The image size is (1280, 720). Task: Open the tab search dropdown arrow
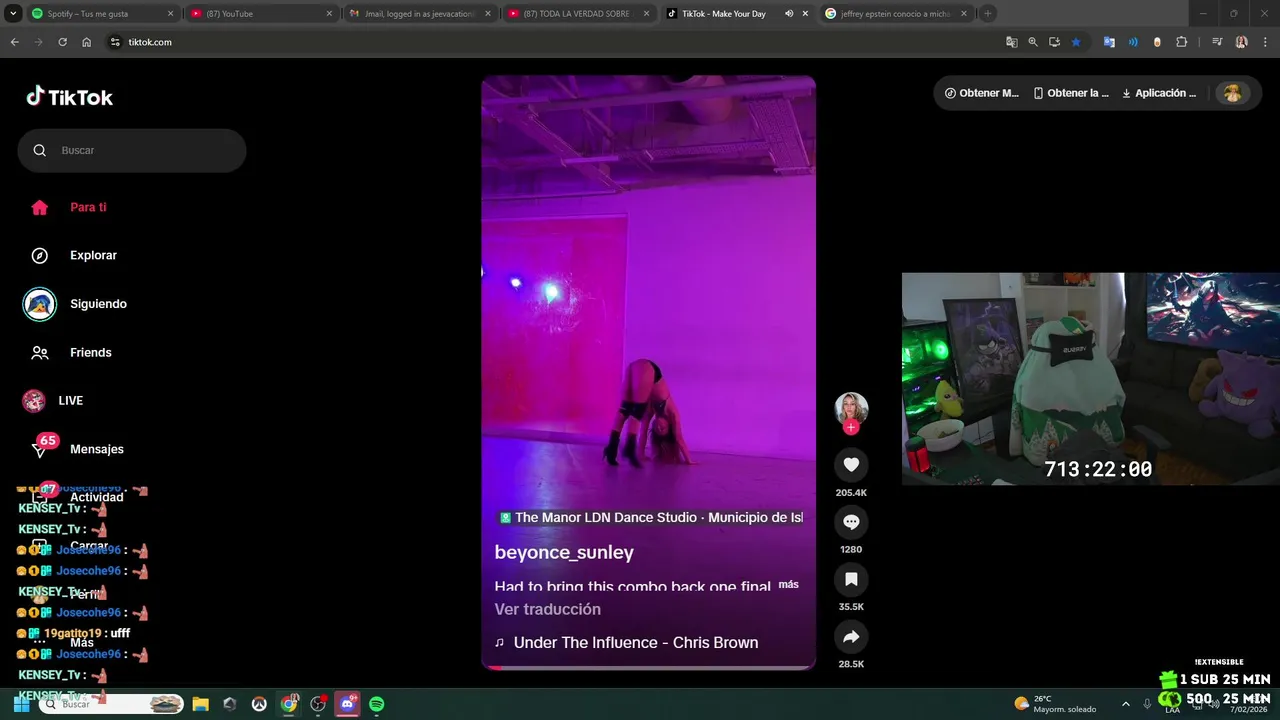point(13,14)
